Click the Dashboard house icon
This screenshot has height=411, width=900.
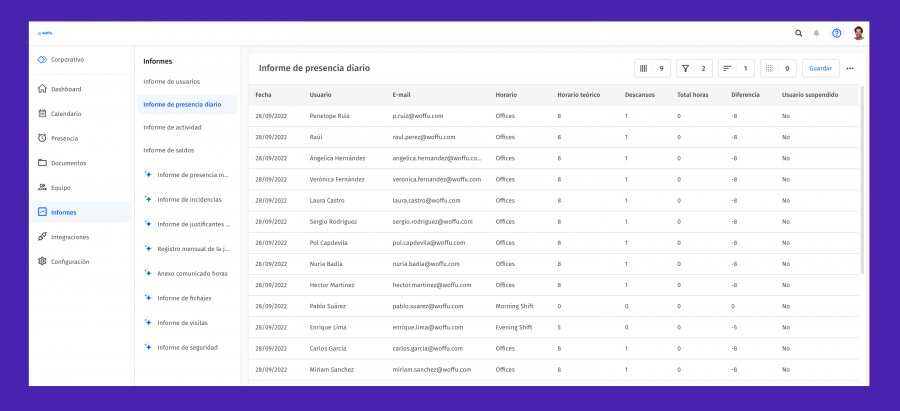42,89
